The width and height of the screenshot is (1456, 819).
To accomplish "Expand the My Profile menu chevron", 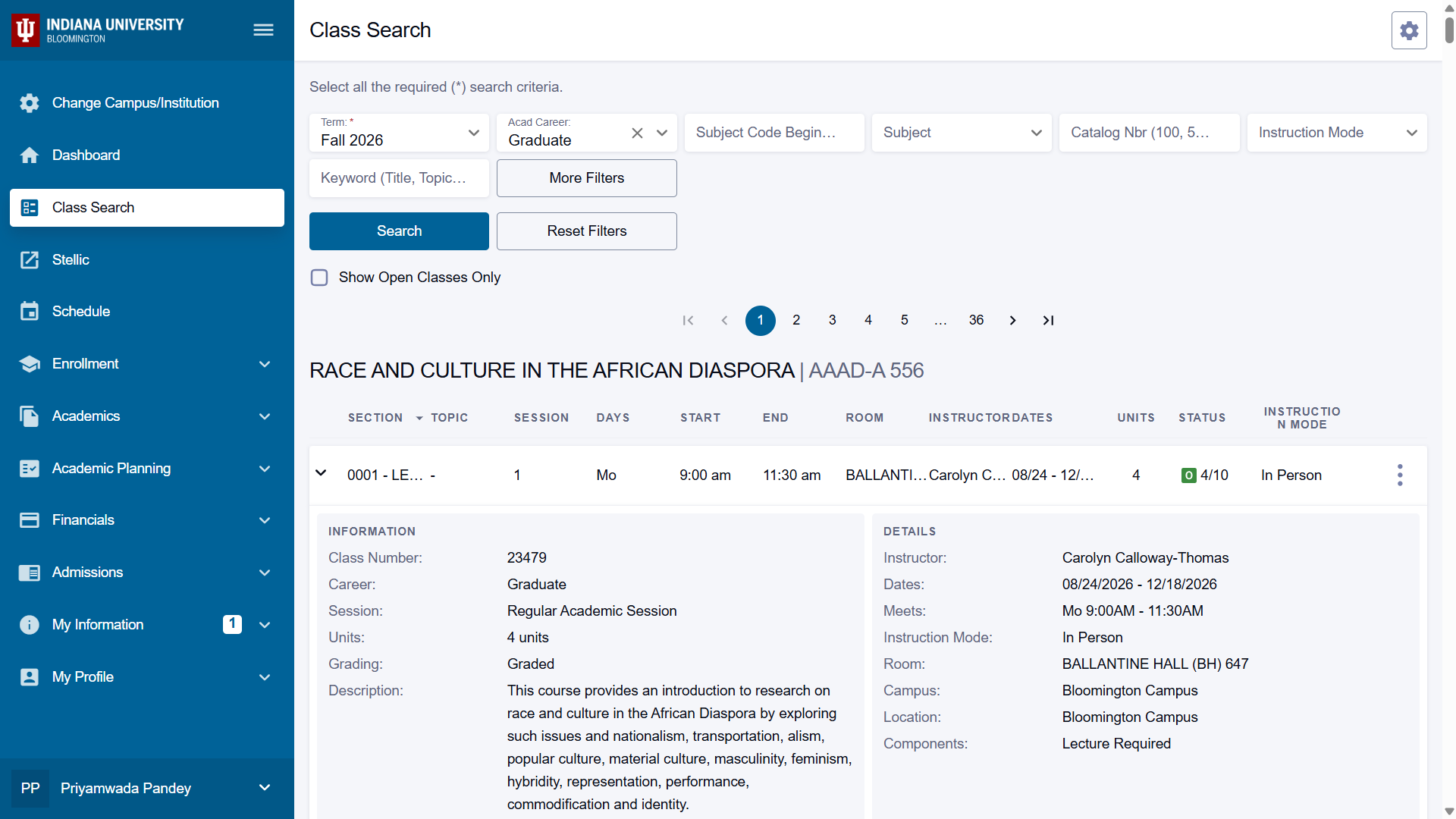I will point(265,677).
